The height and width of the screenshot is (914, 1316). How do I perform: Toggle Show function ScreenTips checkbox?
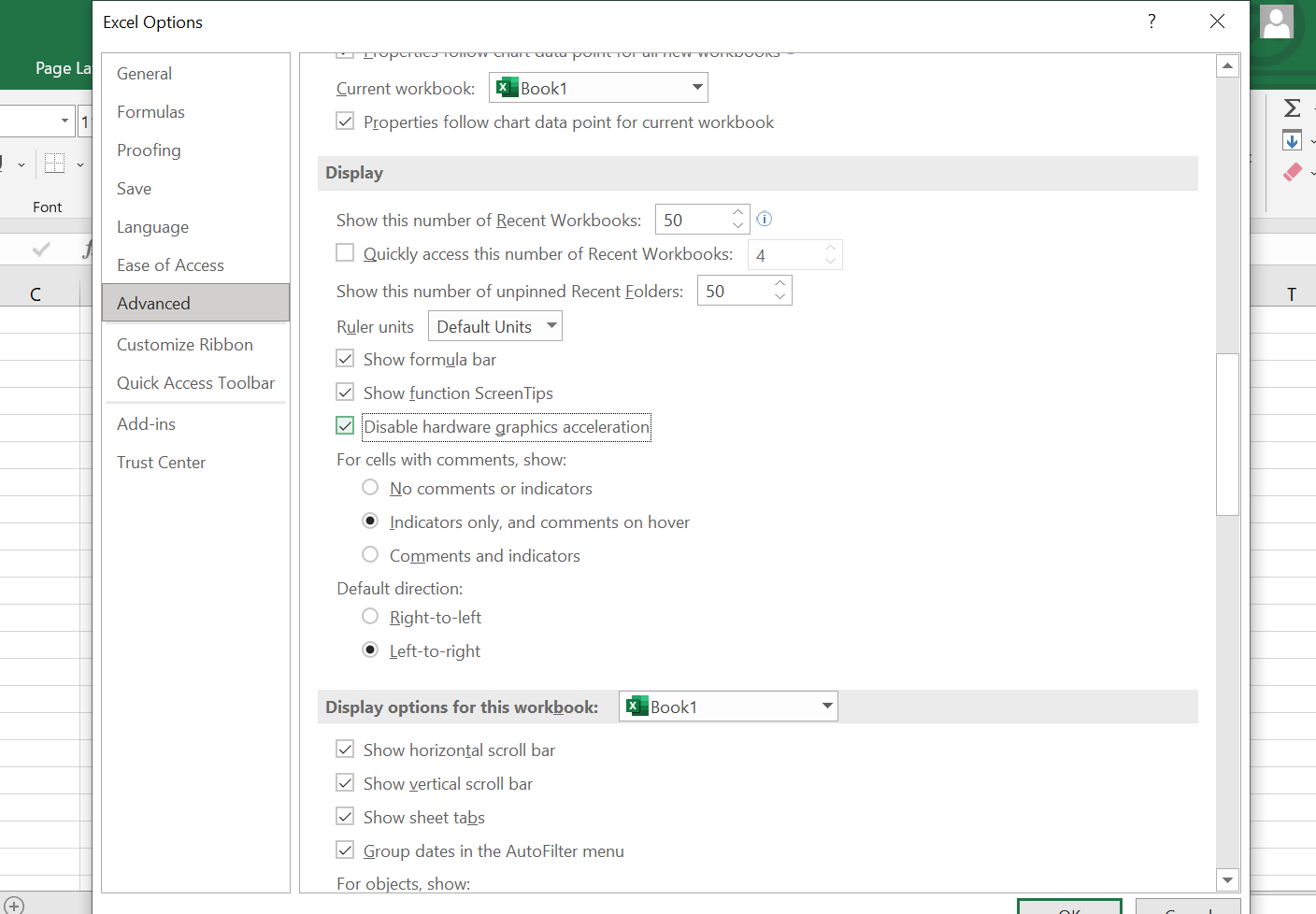[345, 393]
